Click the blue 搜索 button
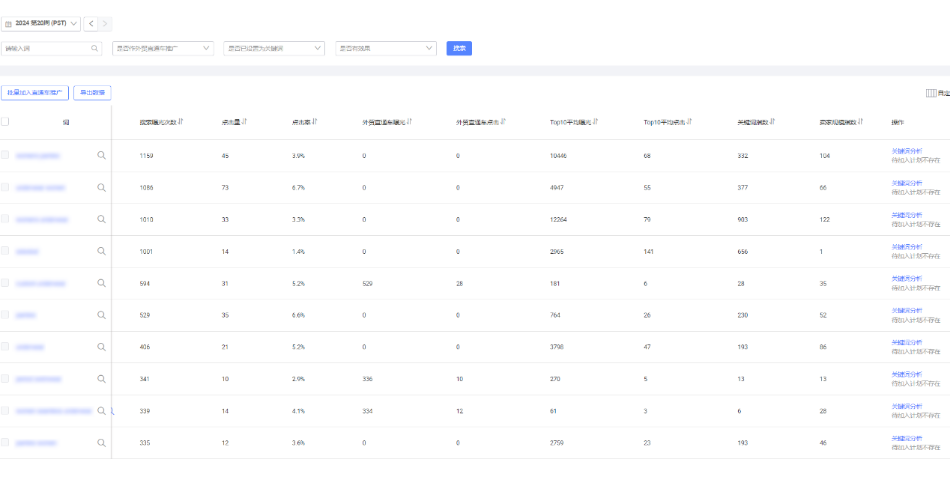The image size is (950, 486). [x=459, y=48]
